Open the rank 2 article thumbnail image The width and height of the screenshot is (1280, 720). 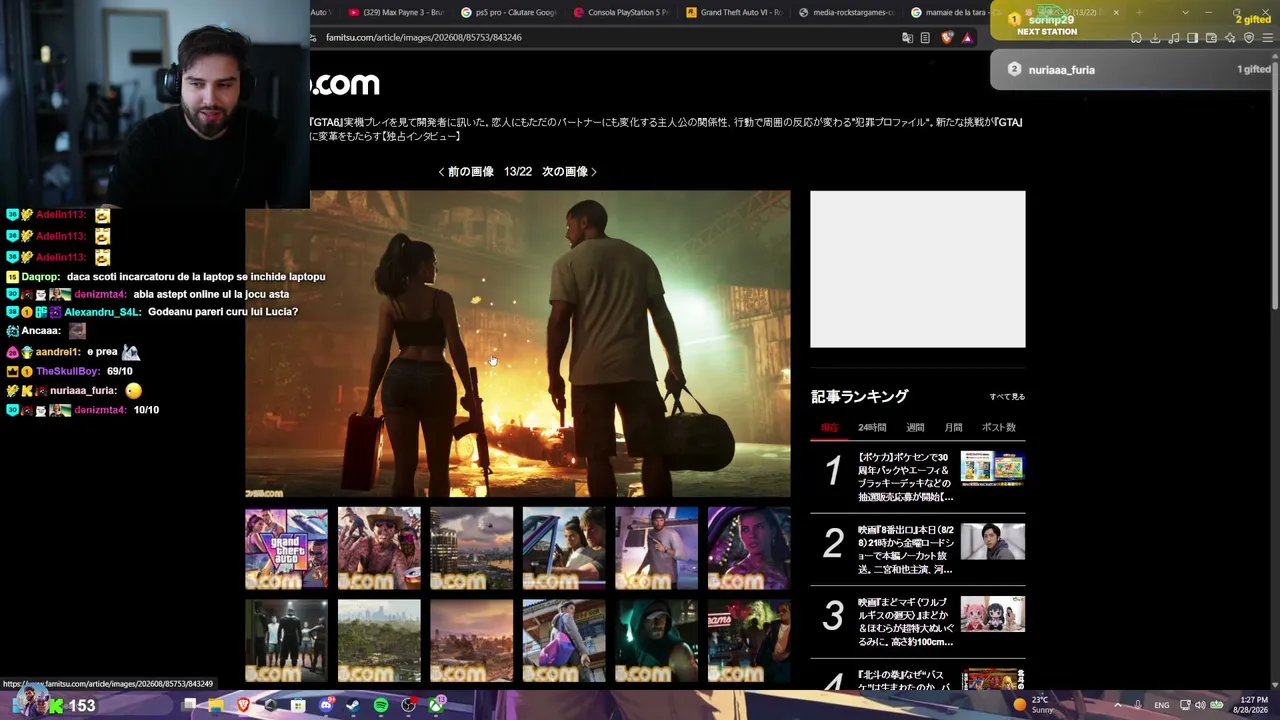pos(992,541)
